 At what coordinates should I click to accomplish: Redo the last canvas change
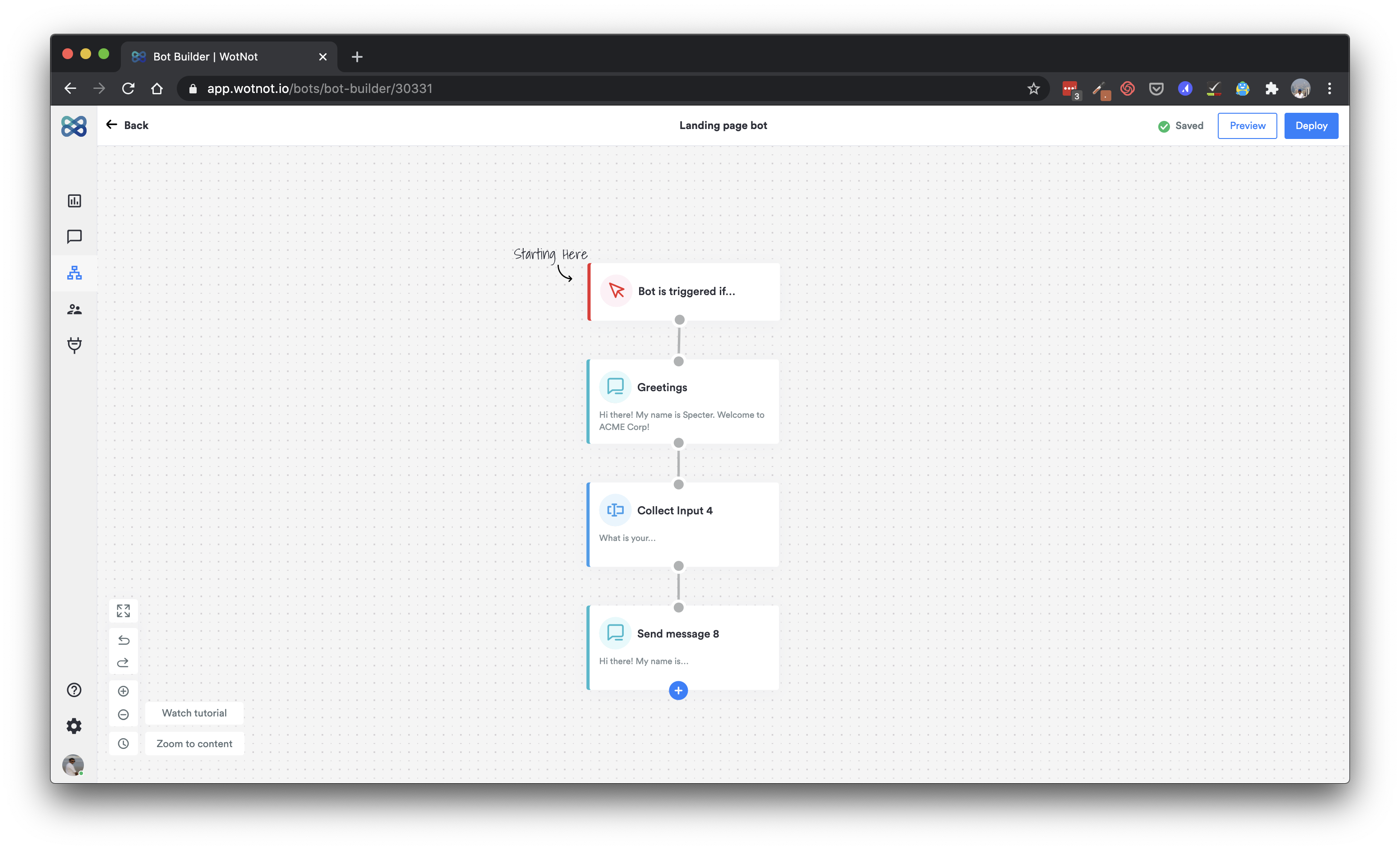(x=123, y=663)
